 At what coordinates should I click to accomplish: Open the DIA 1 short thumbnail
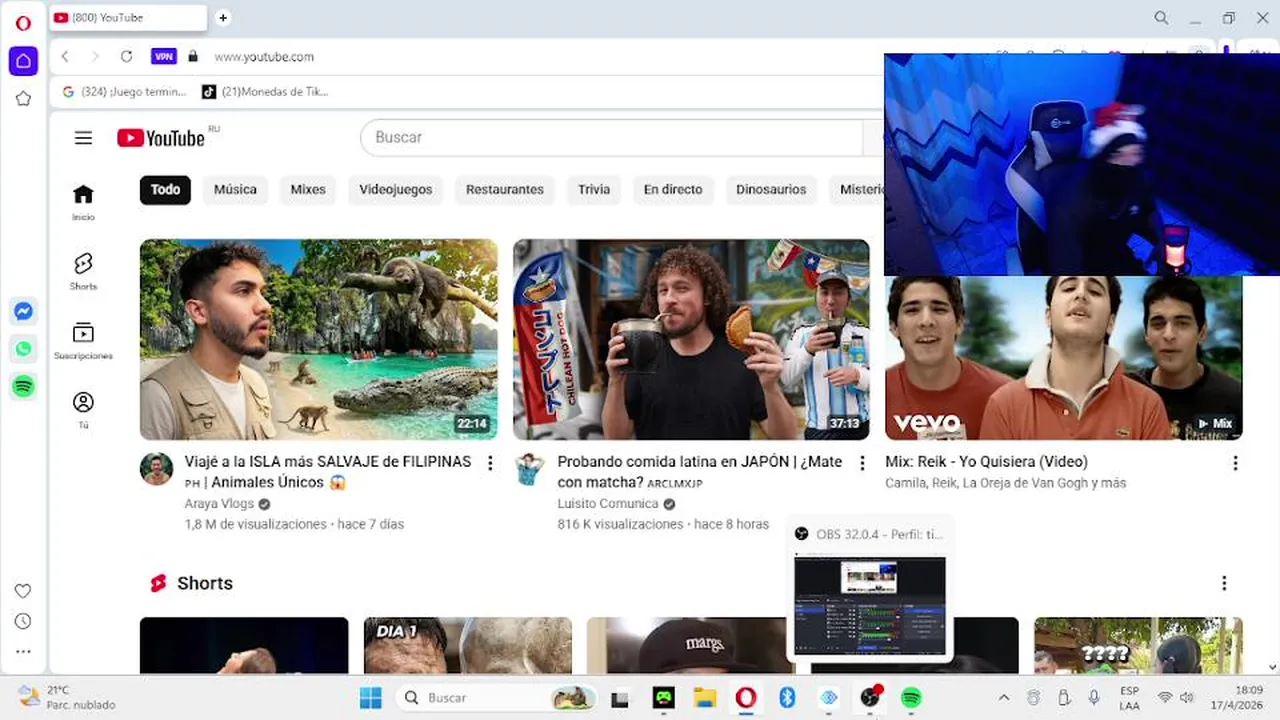[x=468, y=645]
